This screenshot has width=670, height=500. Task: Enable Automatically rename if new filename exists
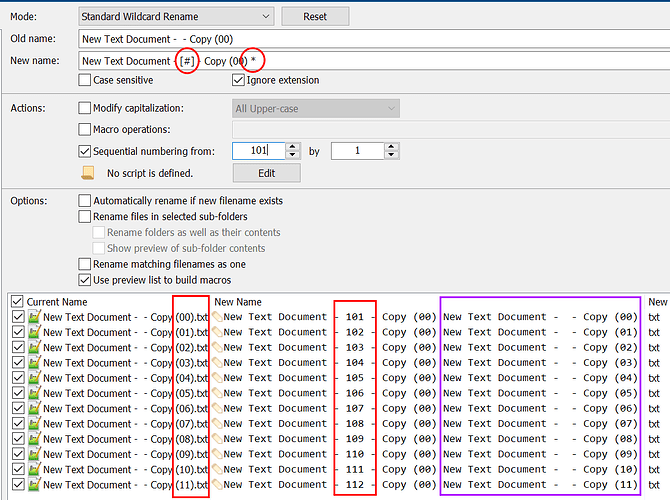85,200
